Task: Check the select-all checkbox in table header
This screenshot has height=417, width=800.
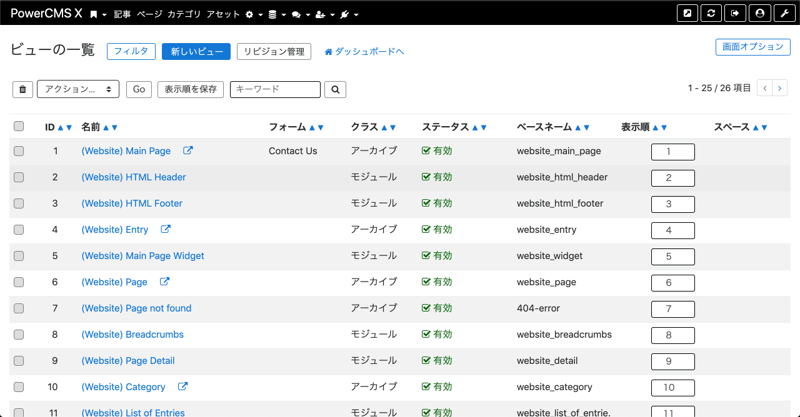Action: click(x=19, y=127)
